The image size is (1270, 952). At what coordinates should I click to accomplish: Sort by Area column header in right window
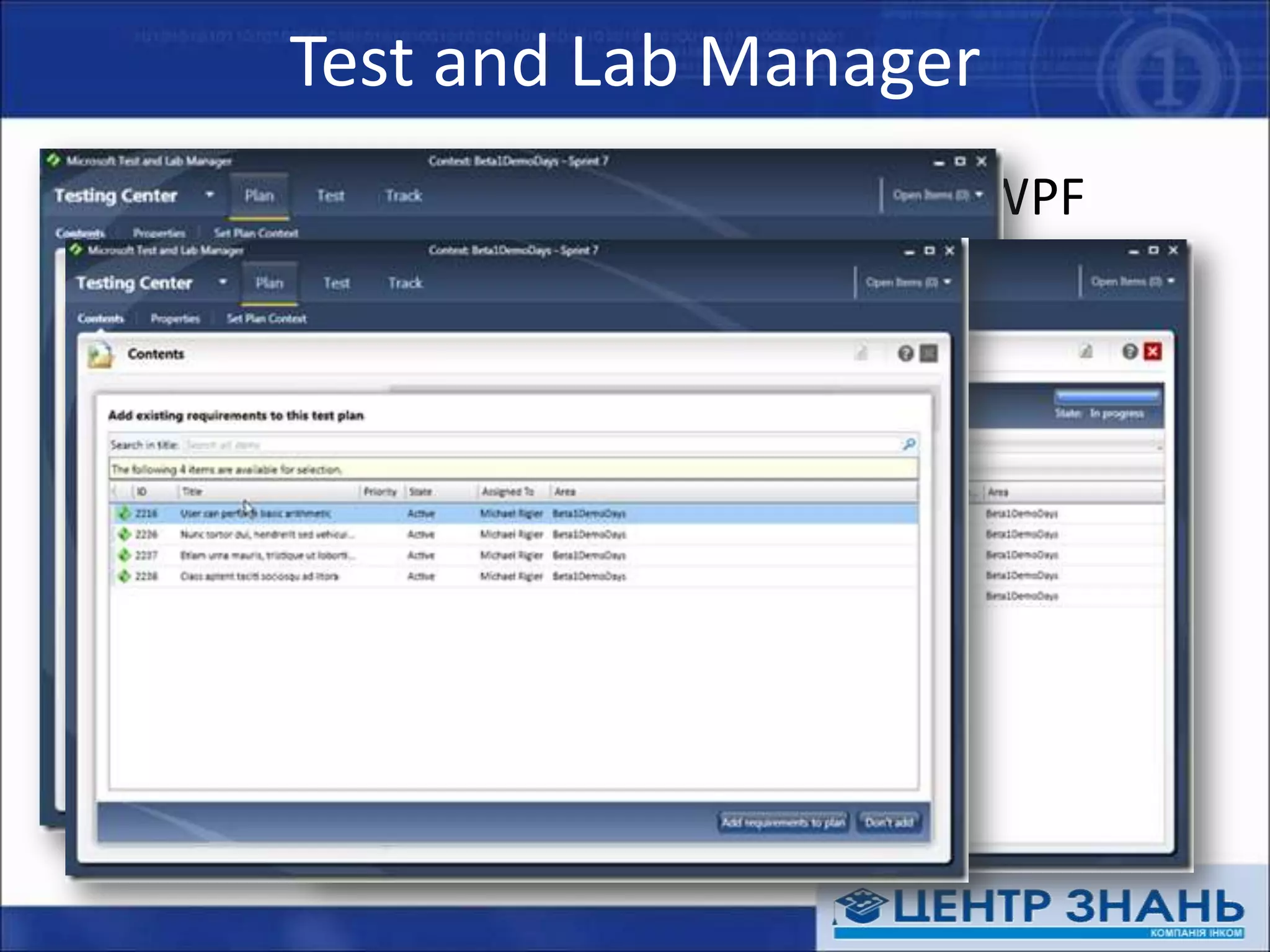pyautogui.click(x=1073, y=492)
